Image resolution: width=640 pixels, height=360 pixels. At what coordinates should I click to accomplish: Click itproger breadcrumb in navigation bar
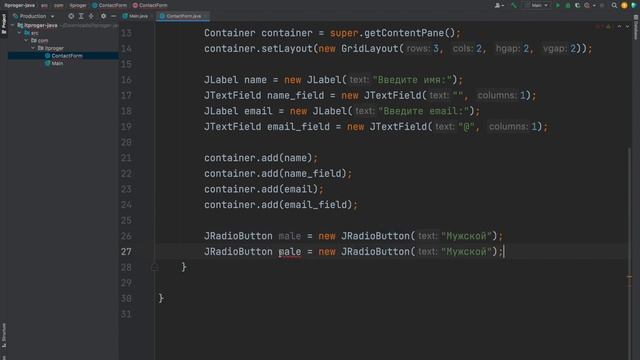point(78,5)
